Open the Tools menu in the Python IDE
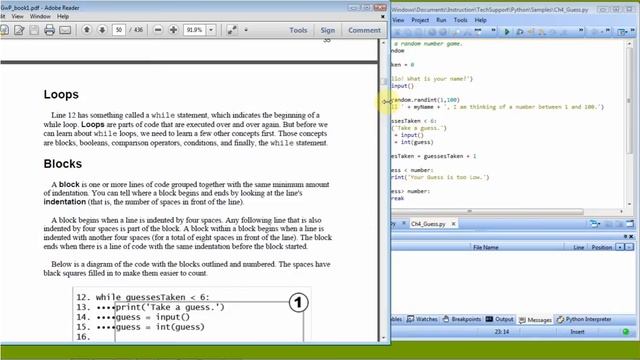Image resolution: width=640 pixels, height=360 pixels. click(x=460, y=20)
